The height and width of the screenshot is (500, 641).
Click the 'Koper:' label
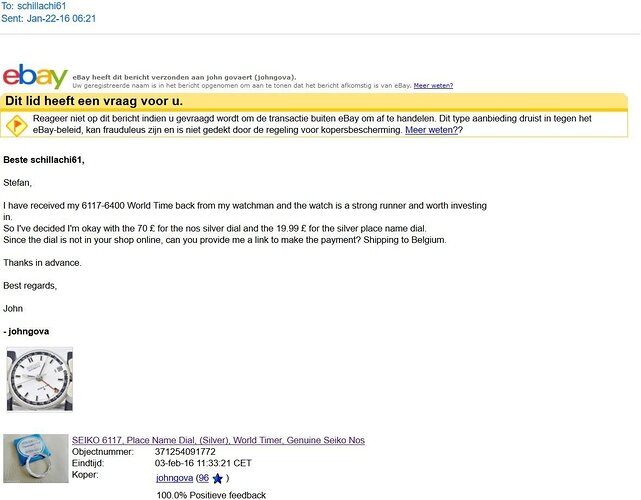point(85,475)
